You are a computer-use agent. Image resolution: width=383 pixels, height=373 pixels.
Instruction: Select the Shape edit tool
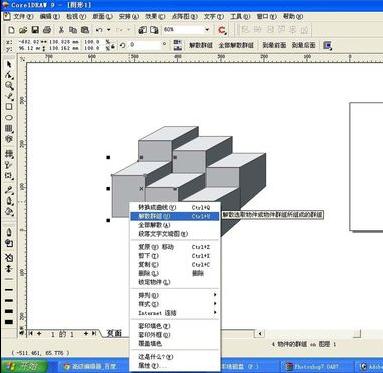(x=9, y=75)
